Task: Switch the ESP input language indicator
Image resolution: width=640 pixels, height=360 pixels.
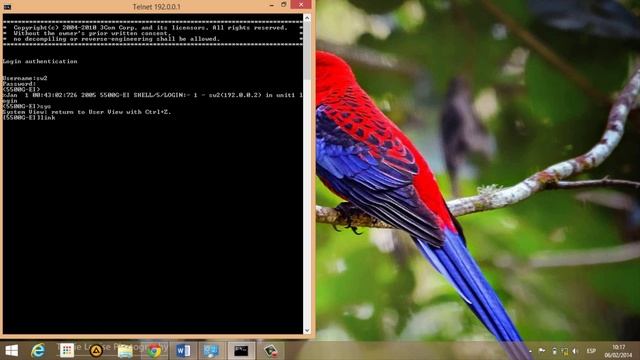Action: coord(591,351)
